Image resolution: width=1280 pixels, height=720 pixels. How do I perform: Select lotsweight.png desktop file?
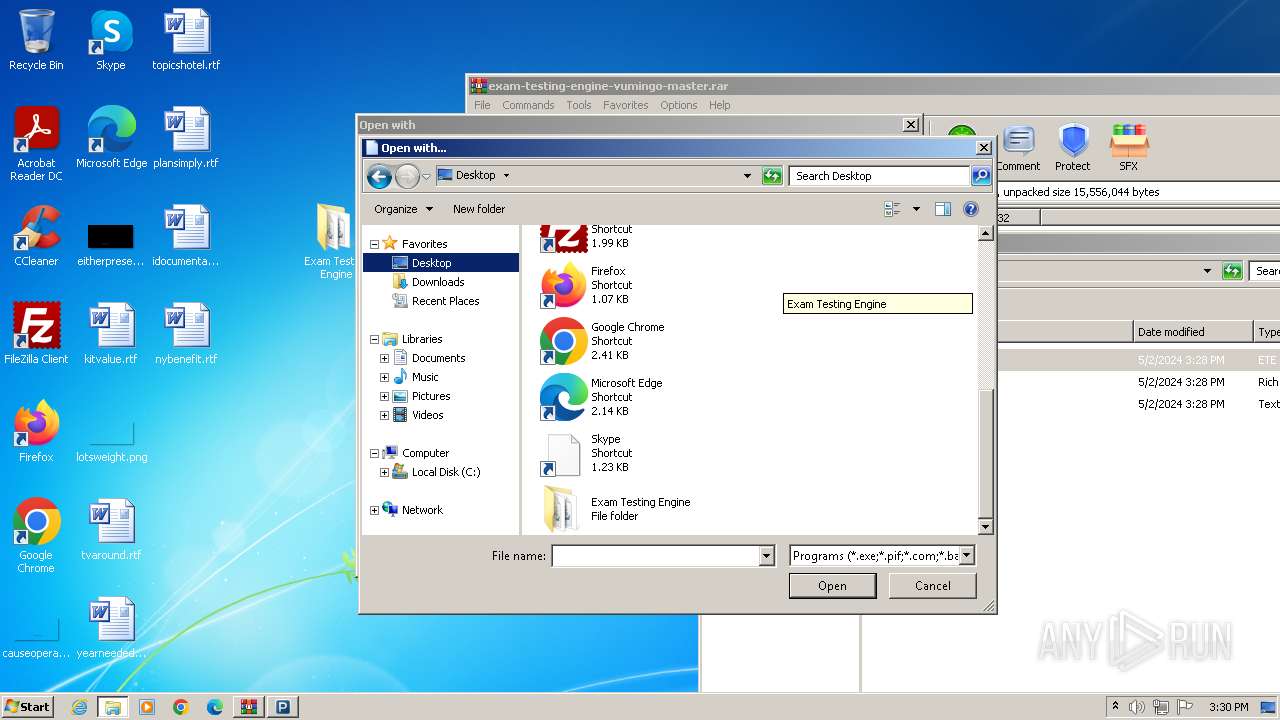(x=111, y=443)
